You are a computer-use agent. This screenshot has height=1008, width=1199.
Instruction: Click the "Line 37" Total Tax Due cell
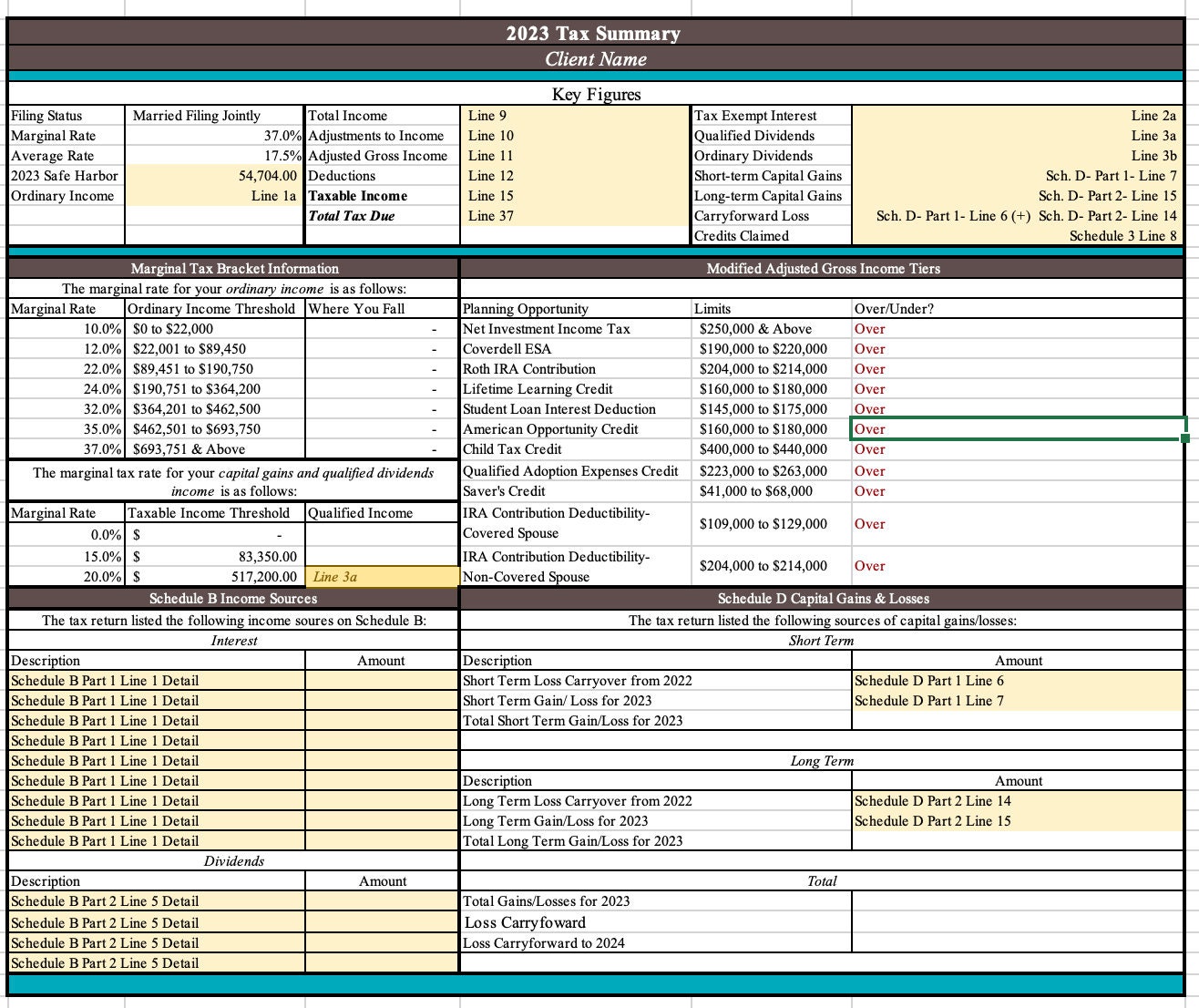point(575,216)
